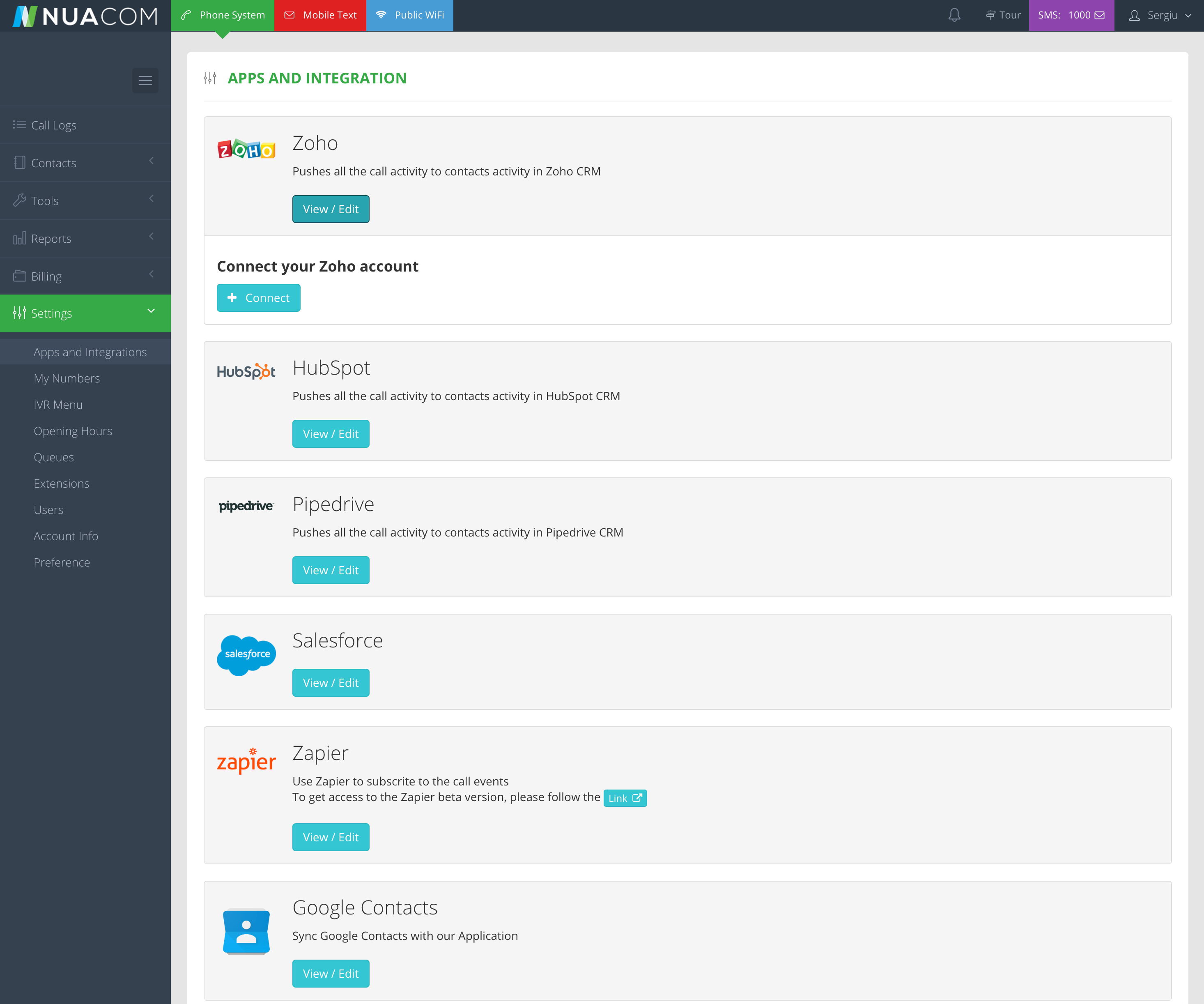The height and width of the screenshot is (1004, 1204).
Task: Open the notifications bell
Action: (x=954, y=15)
